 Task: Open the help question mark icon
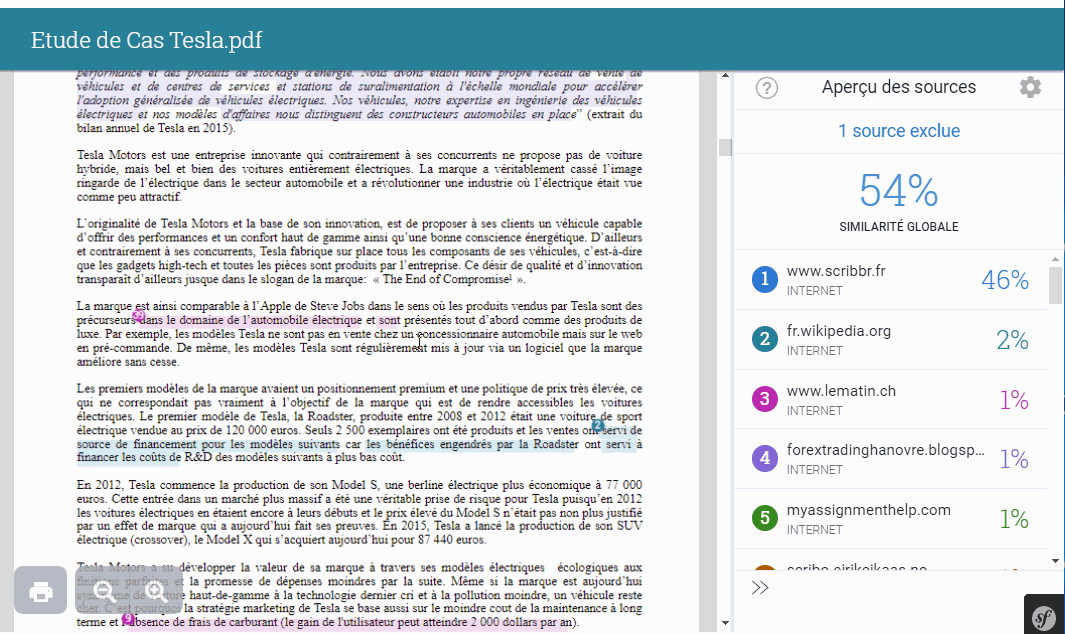[x=766, y=87]
